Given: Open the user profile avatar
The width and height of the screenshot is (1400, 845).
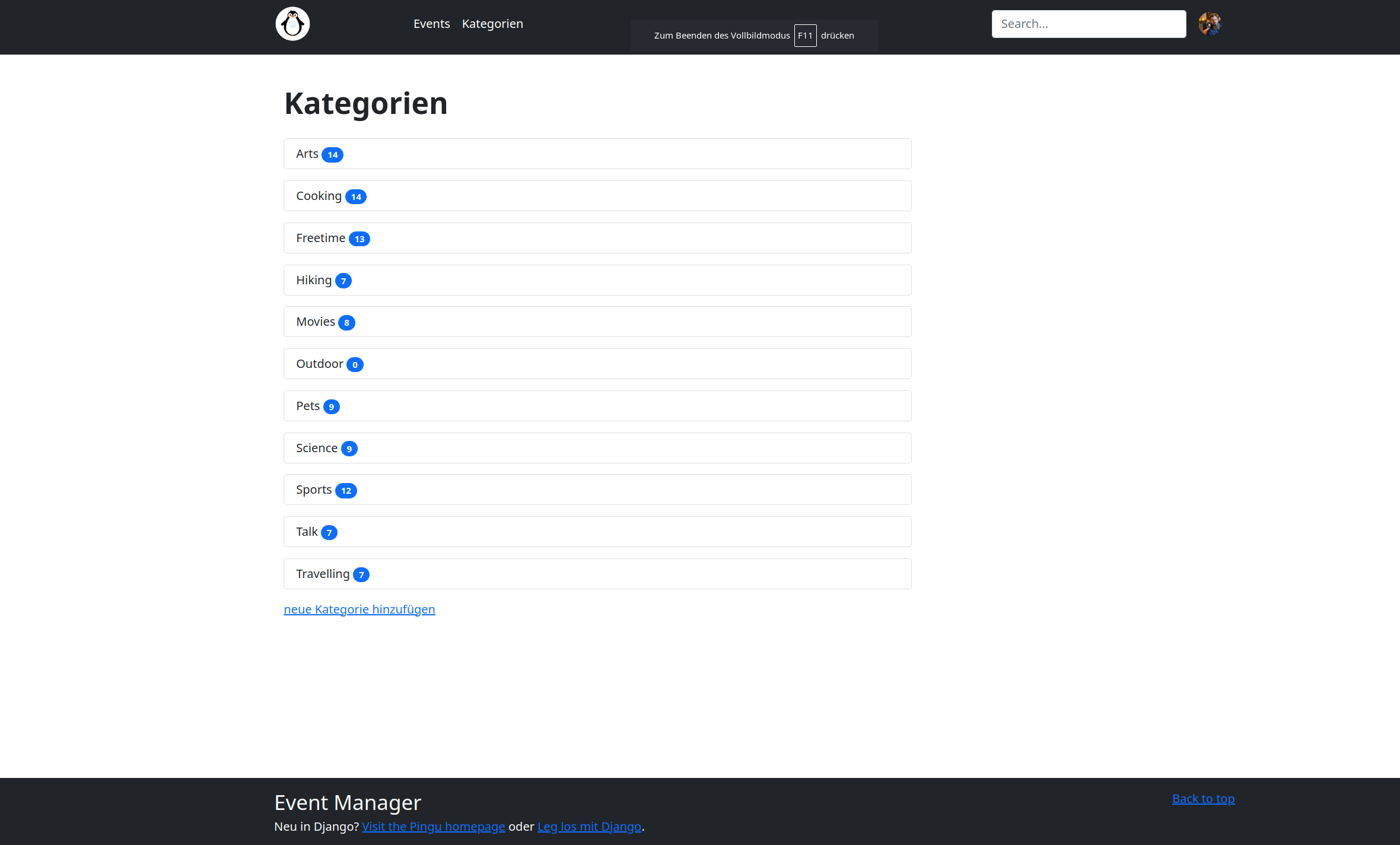Looking at the screenshot, I should click(1211, 23).
